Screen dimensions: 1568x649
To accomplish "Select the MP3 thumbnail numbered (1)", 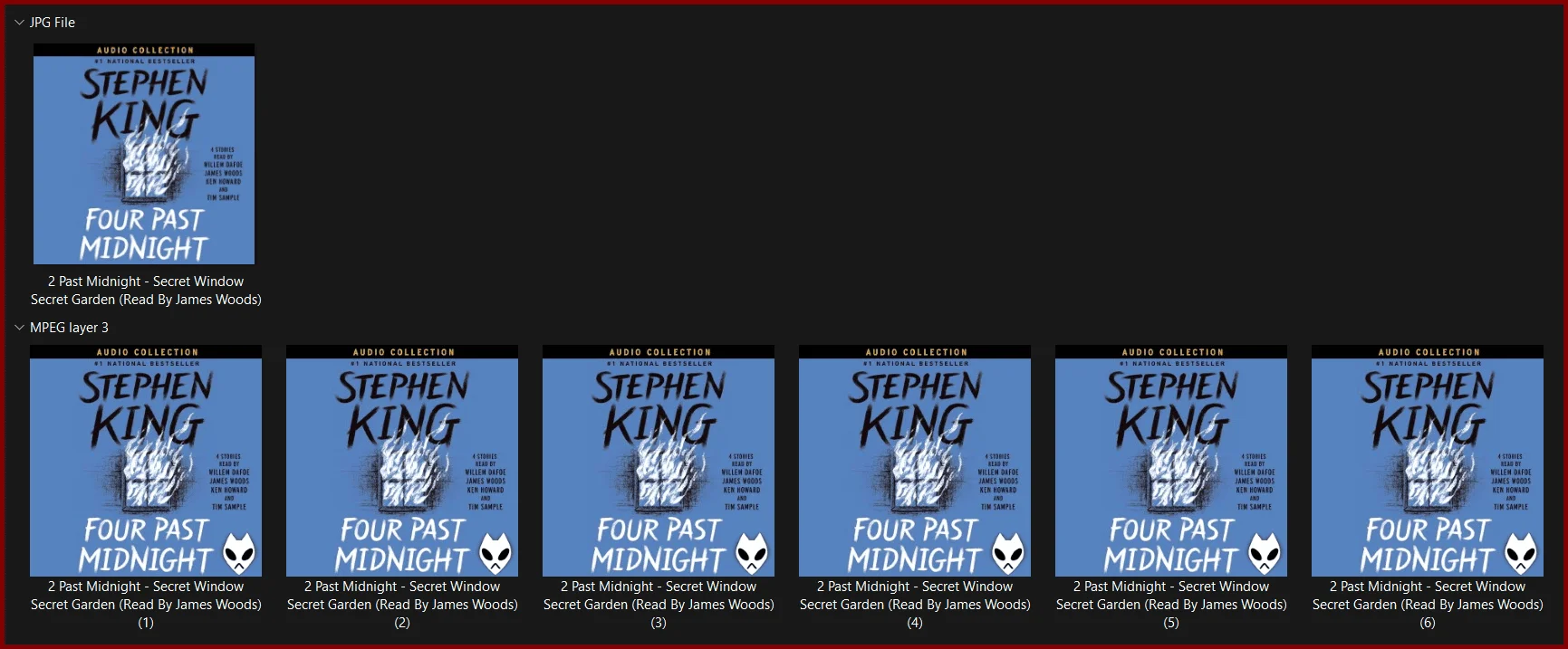I will (x=146, y=461).
